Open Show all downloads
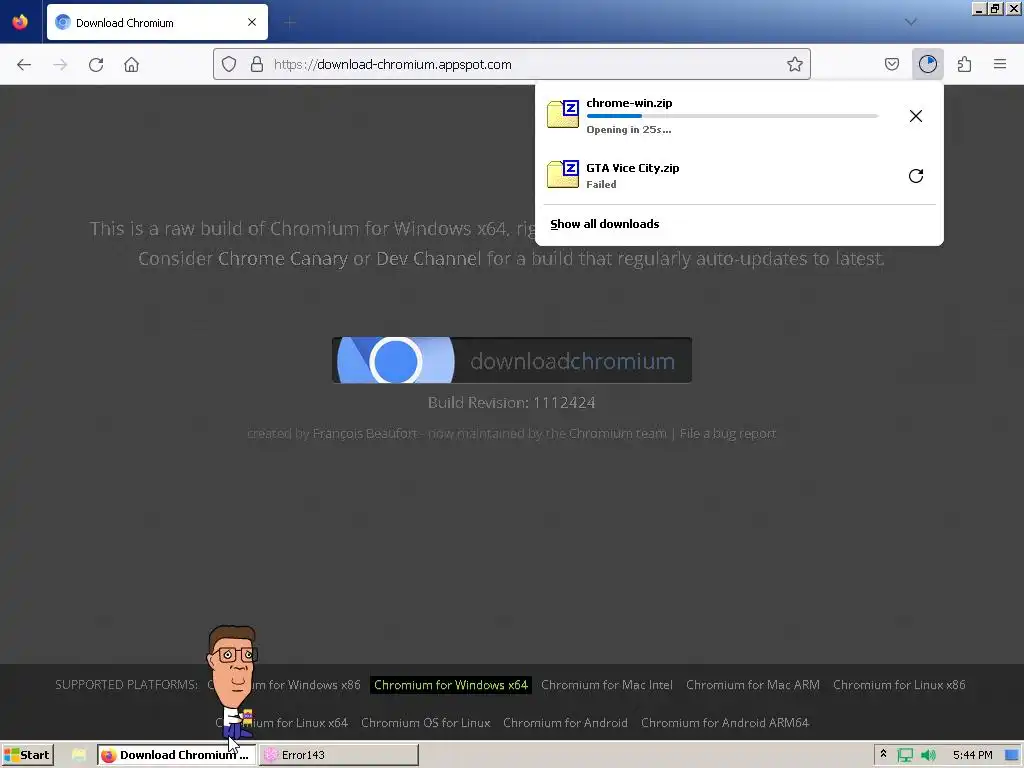Viewport: 1024px width, 768px height. click(605, 224)
